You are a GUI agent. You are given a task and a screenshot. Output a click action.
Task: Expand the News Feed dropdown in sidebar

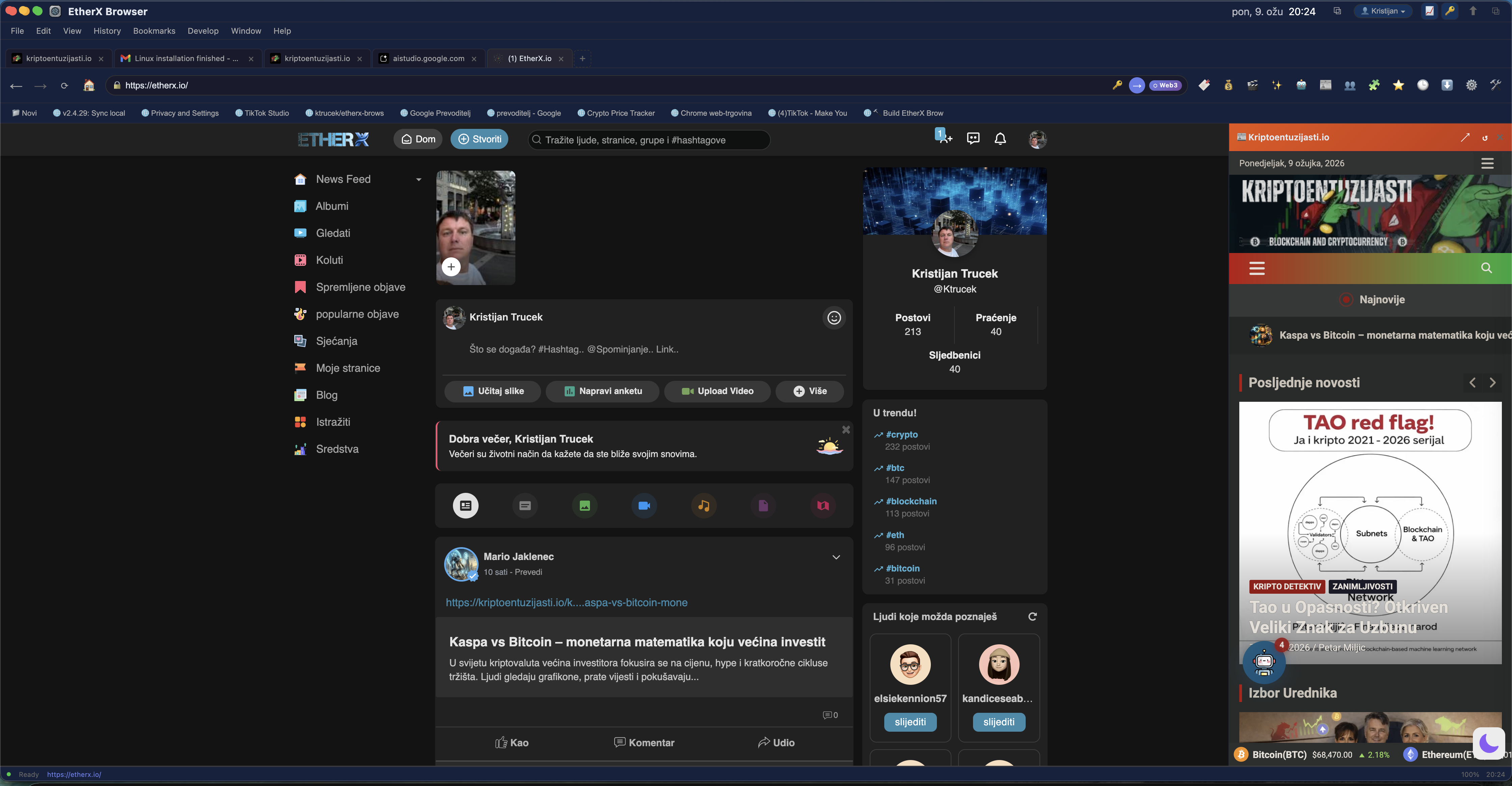point(419,179)
